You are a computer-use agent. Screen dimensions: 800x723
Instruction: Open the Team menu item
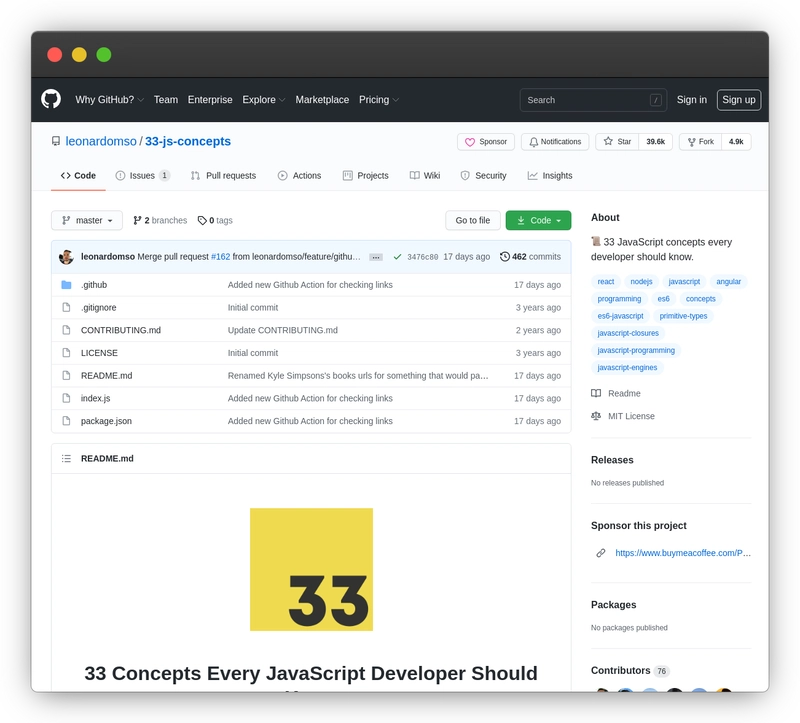[x=166, y=100]
